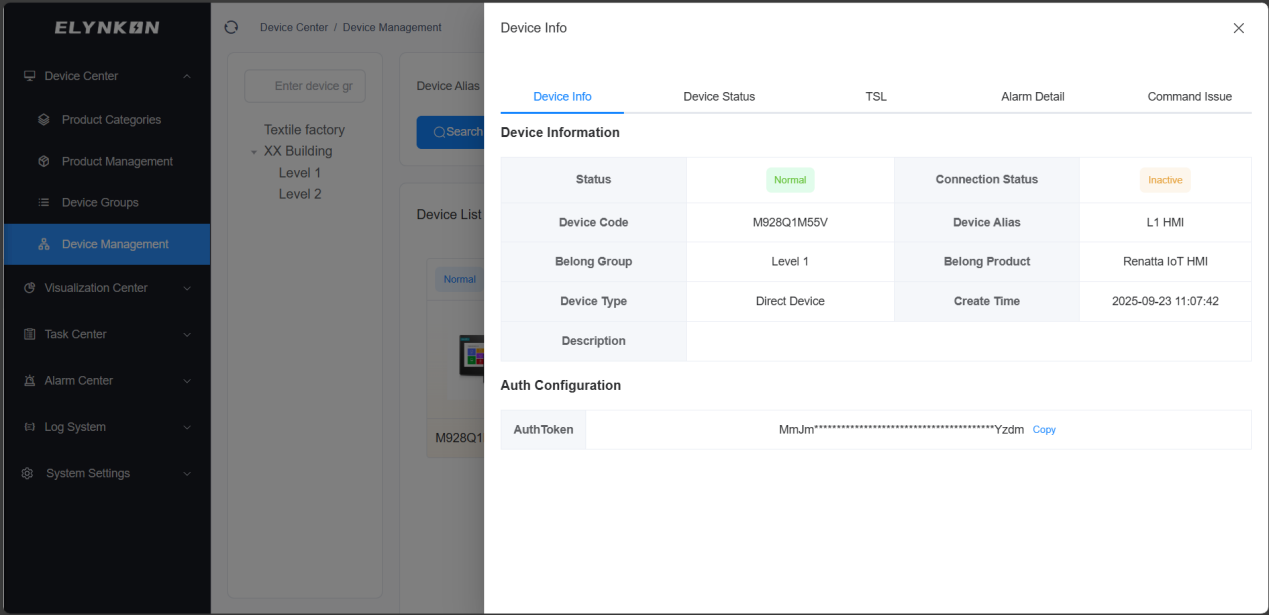
Task: Open Product Management menu item
Action: [x=107, y=161]
